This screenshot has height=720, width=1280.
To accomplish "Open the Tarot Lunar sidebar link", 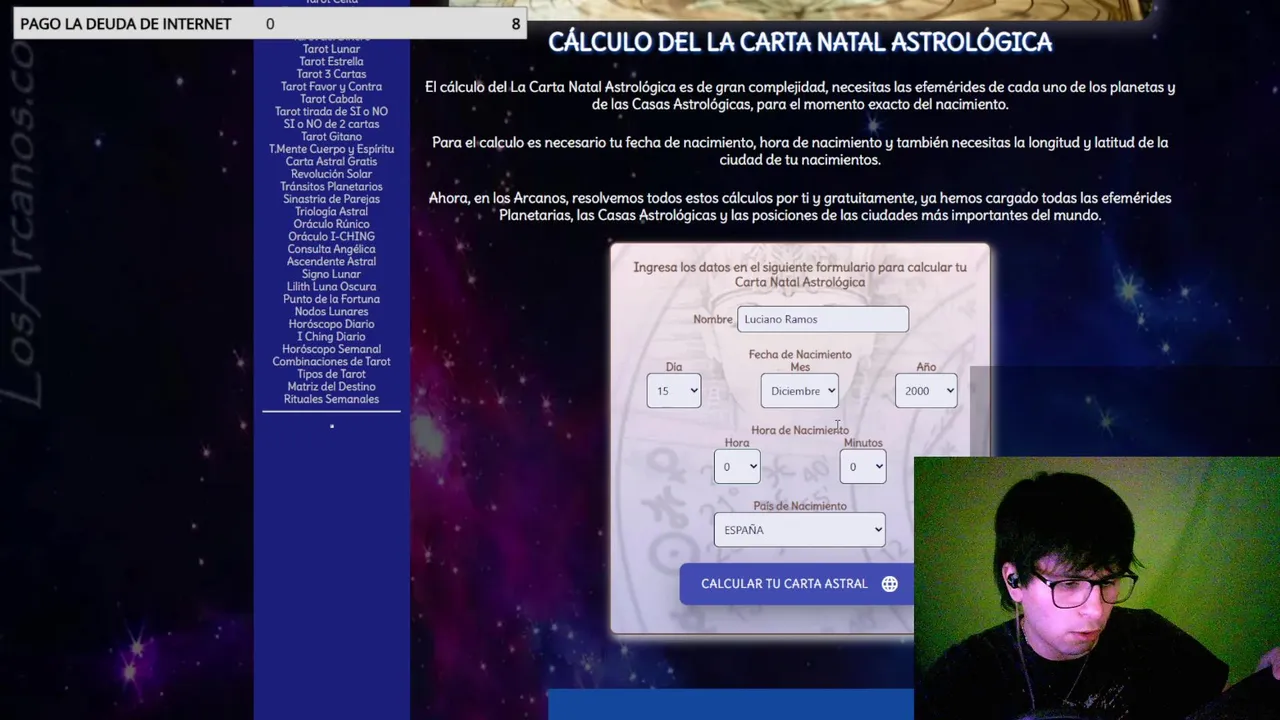I will [x=331, y=49].
